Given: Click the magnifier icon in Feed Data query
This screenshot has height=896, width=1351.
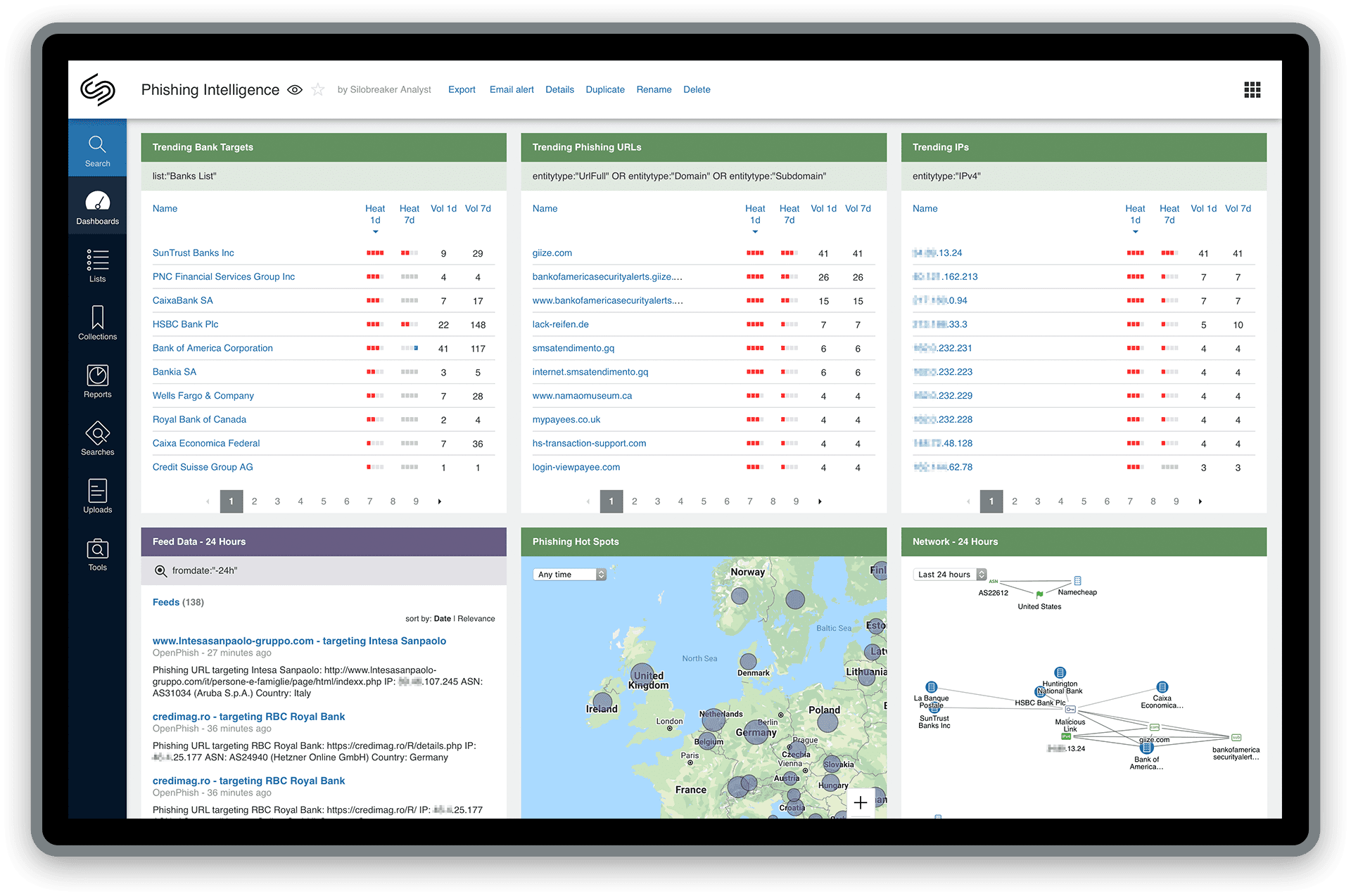Looking at the screenshot, I should click(160, 570).
